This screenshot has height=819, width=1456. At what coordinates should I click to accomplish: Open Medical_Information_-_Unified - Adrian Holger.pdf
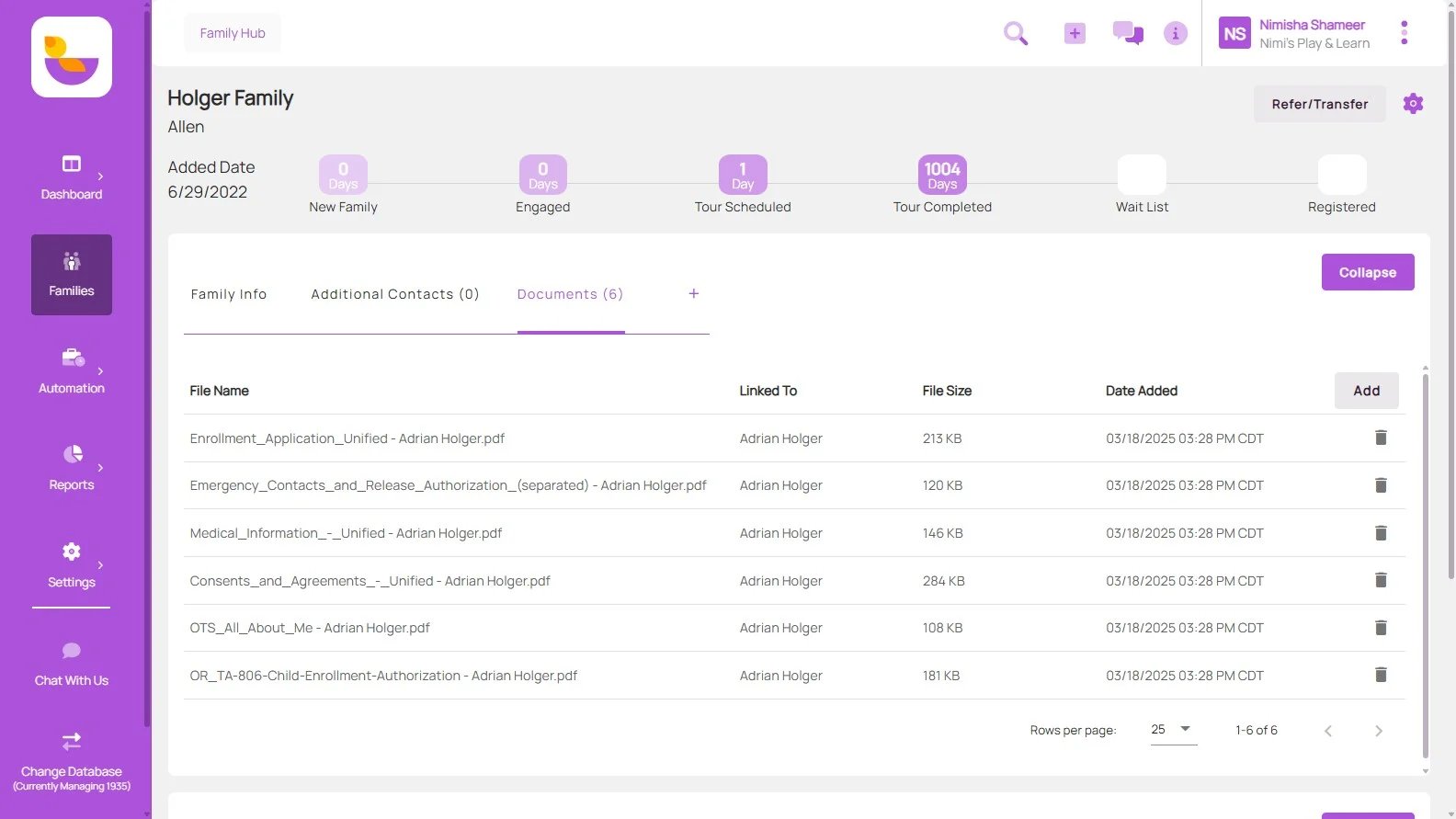pos(346,533)
